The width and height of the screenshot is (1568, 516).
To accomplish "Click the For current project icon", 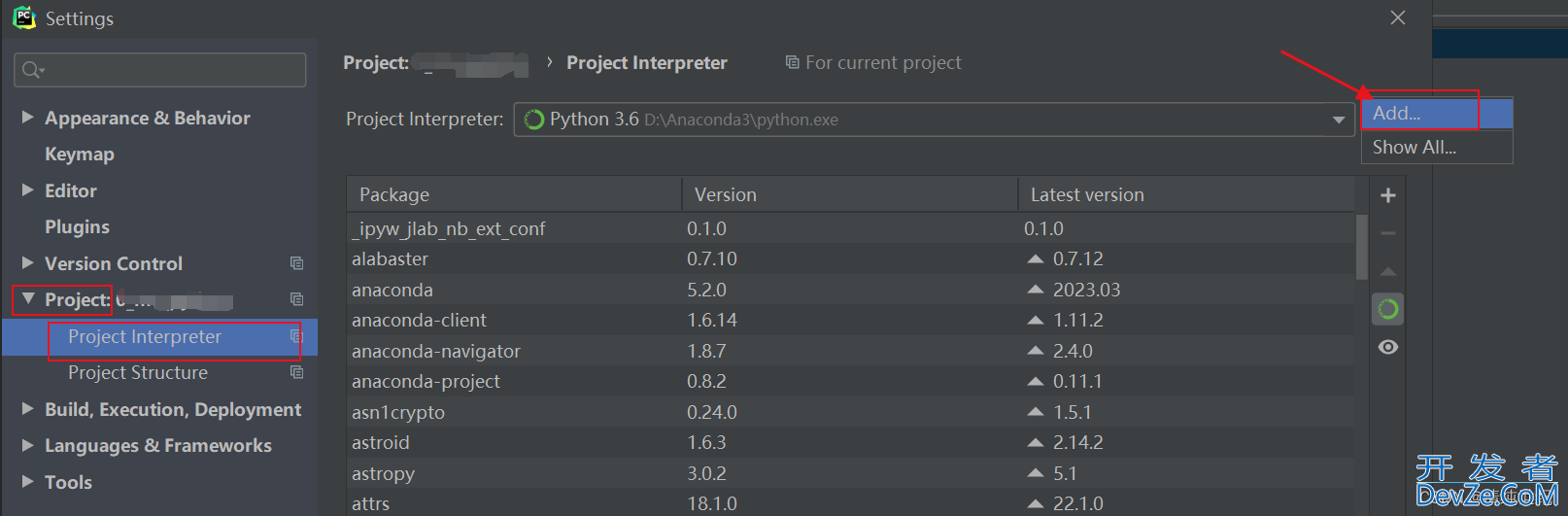I will coord(792,62).
